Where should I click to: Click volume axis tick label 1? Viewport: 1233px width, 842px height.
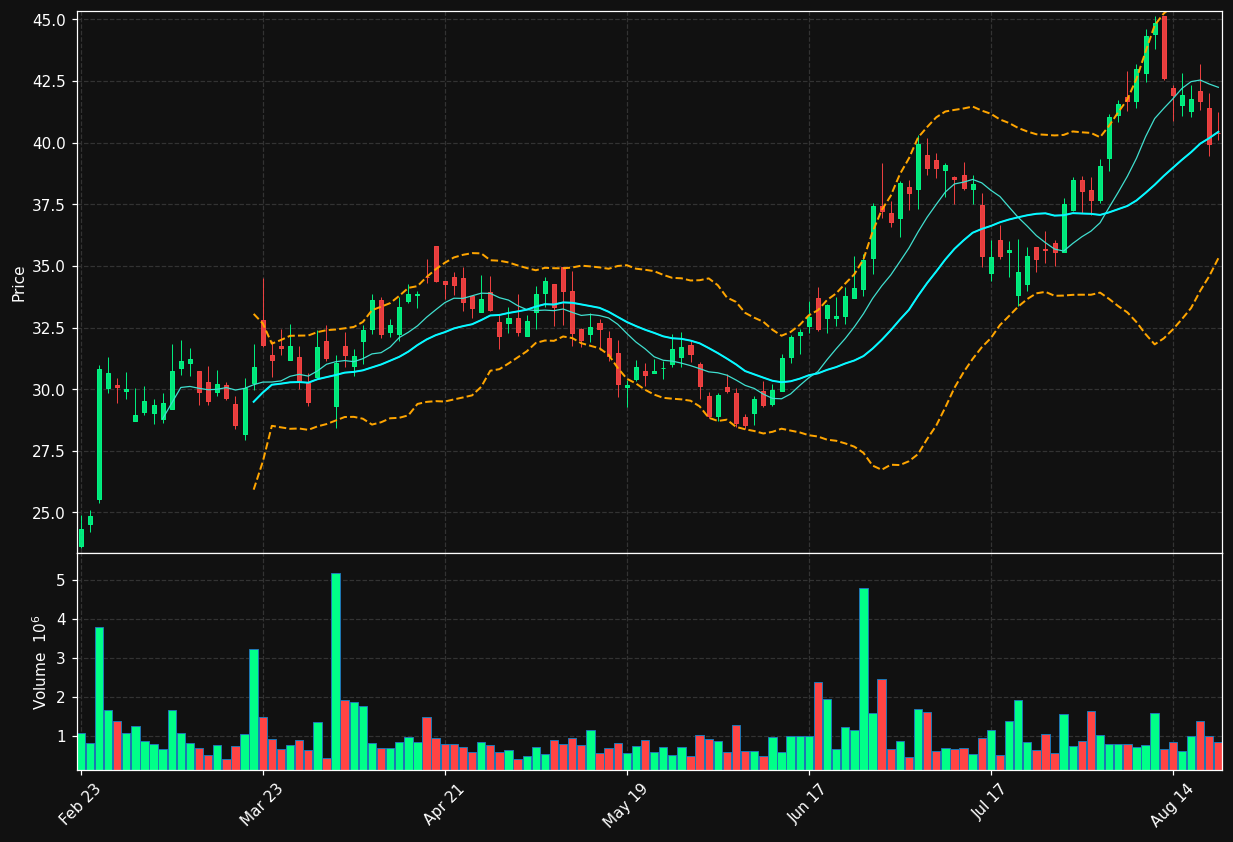(x=61, y=737)
